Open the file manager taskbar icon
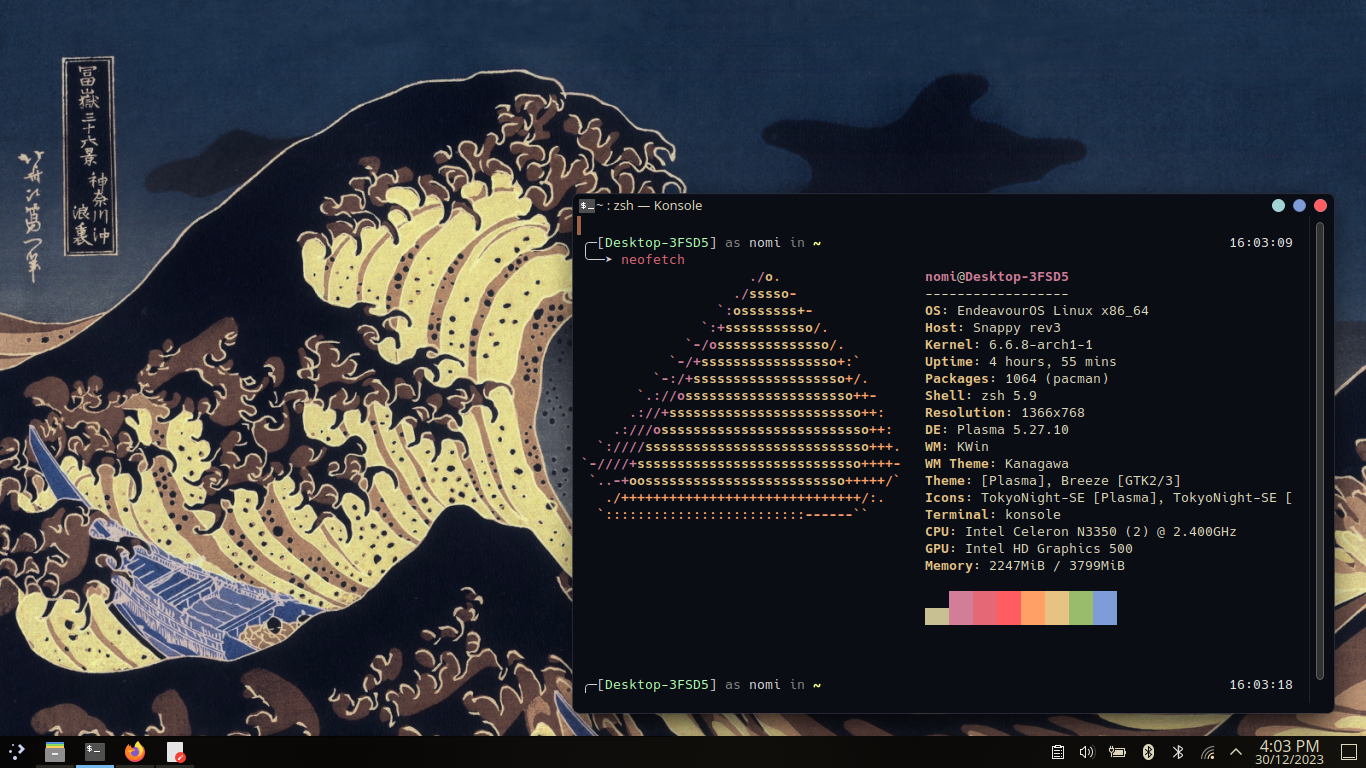 (55, 751)
